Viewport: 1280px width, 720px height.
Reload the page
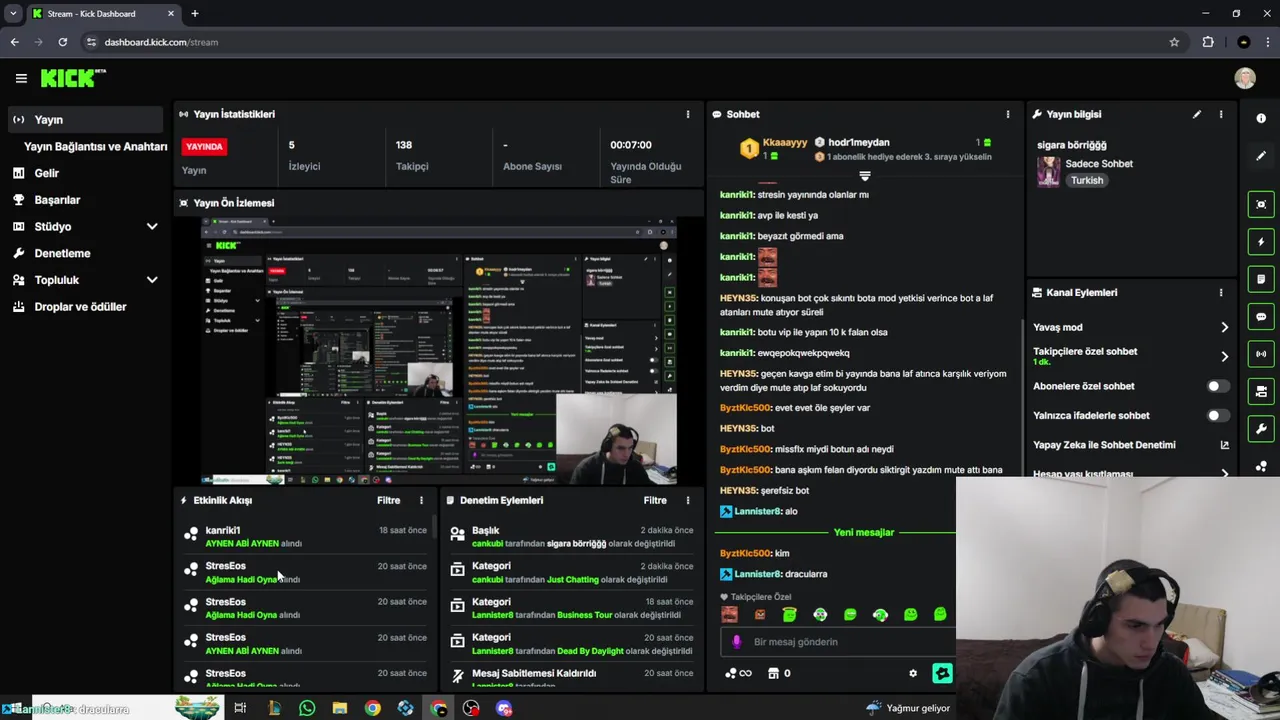[x=62, y=42]
